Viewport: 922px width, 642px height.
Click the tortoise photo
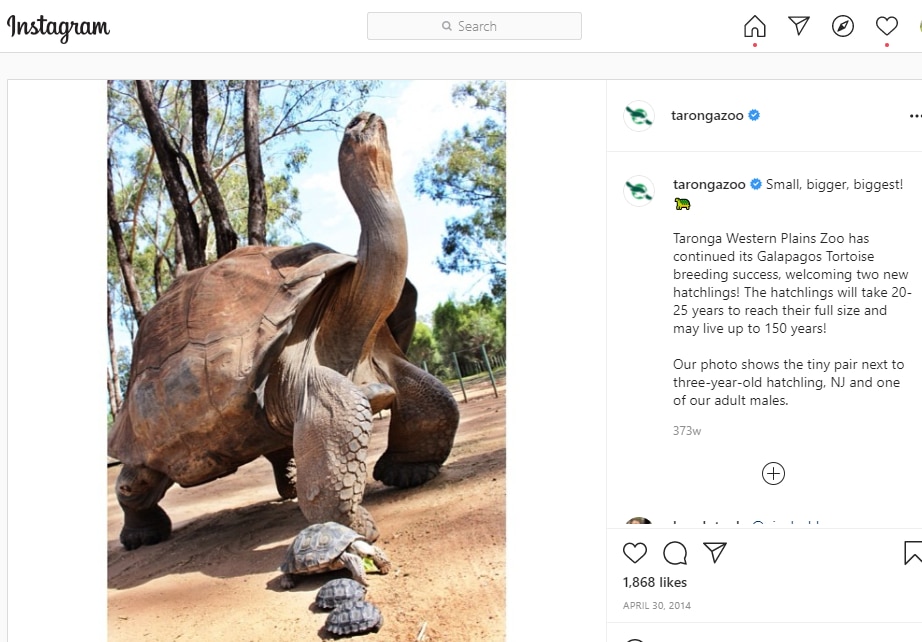pyautogui.click(x=306, y=360)
